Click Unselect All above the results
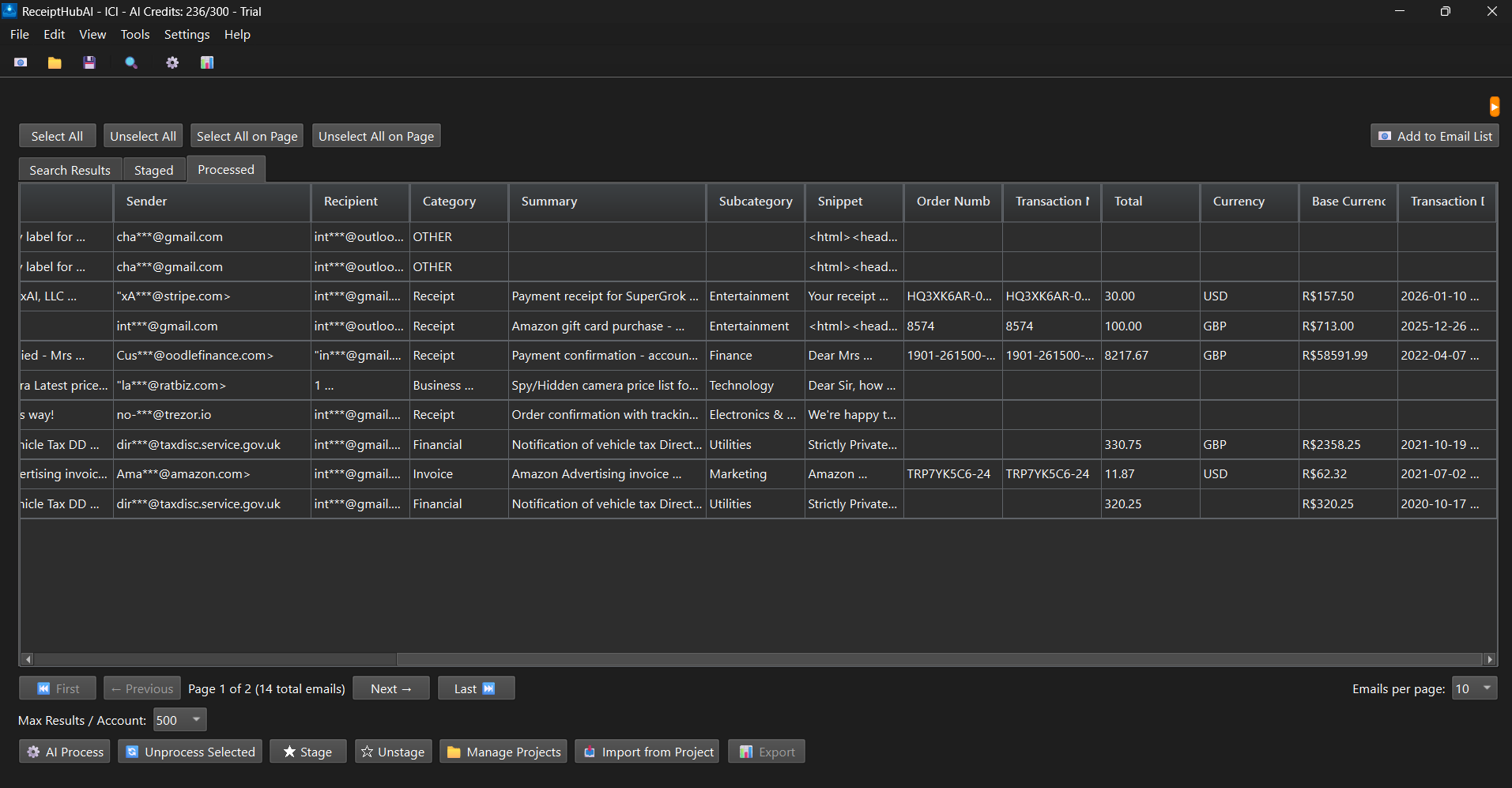The height and width of the screenshot is (788, 1512). (x=142, y=135)
